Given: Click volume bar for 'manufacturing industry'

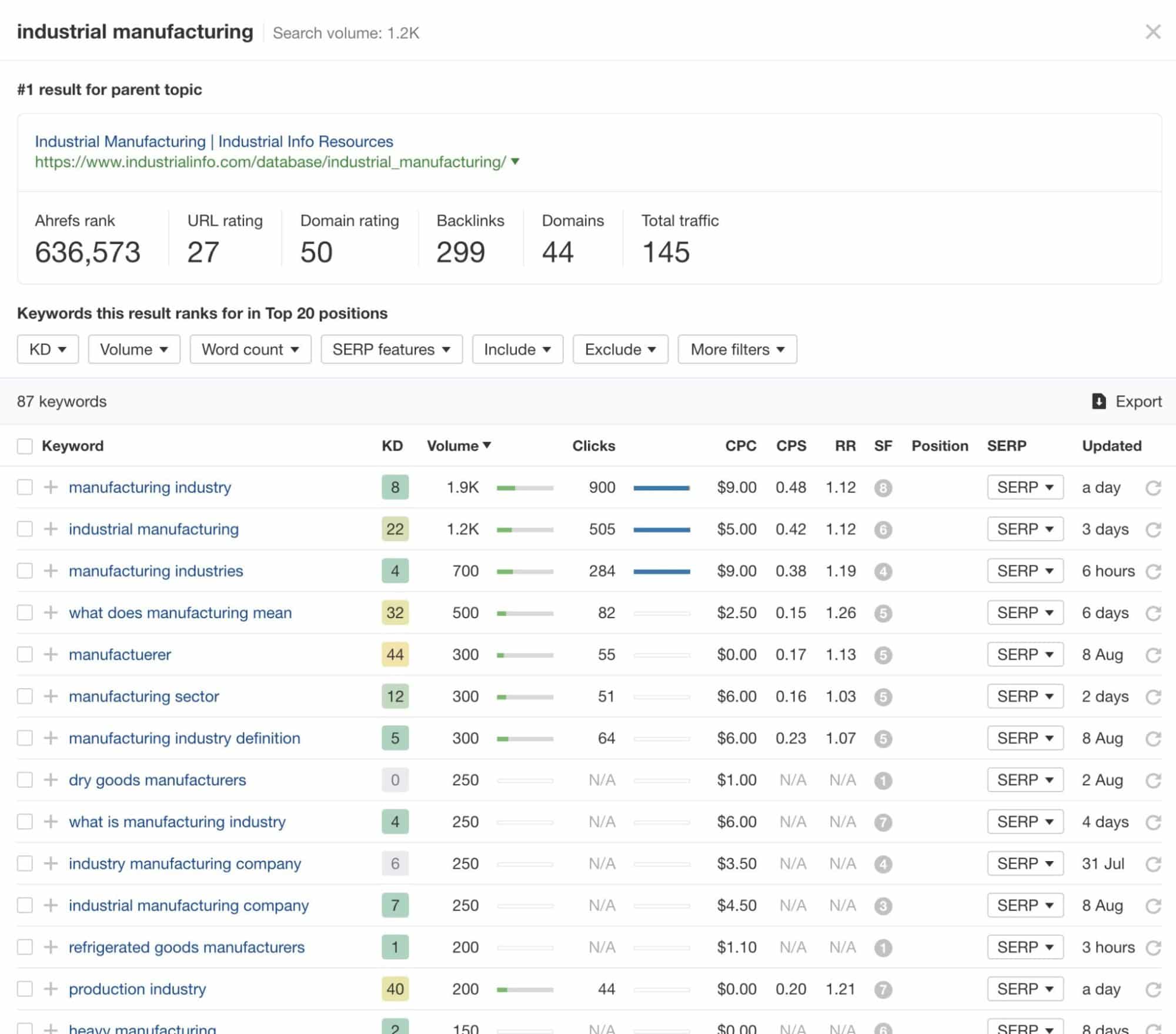Looking at the screenshot, I should (x=524, y=488).
